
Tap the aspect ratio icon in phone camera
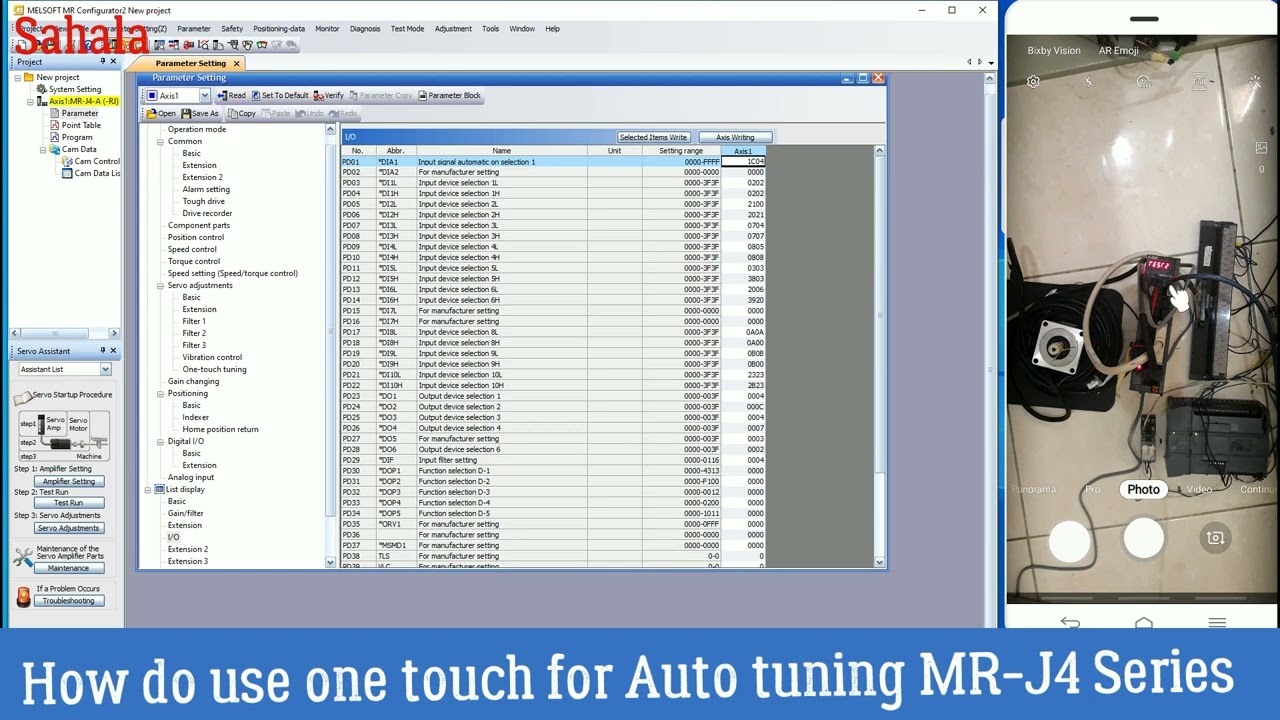(1199, 82)
